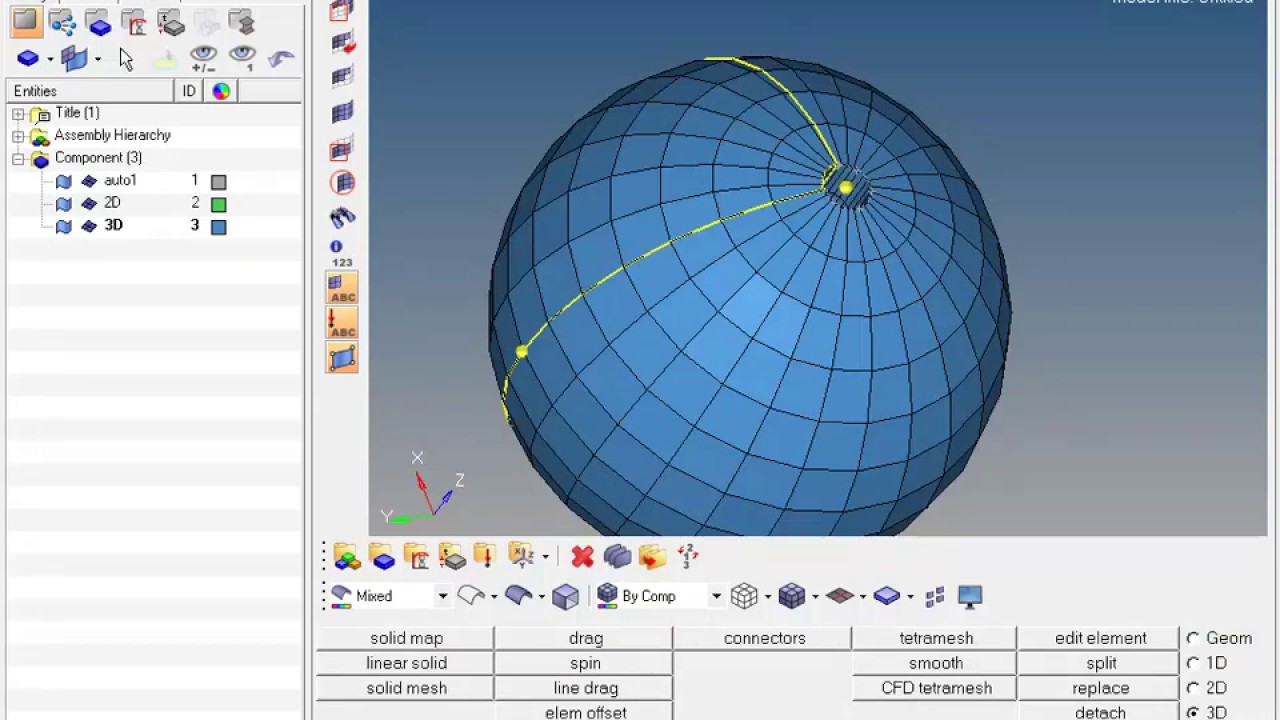
Task: Open the linear solid panel
Action: [x=406, y=663]
